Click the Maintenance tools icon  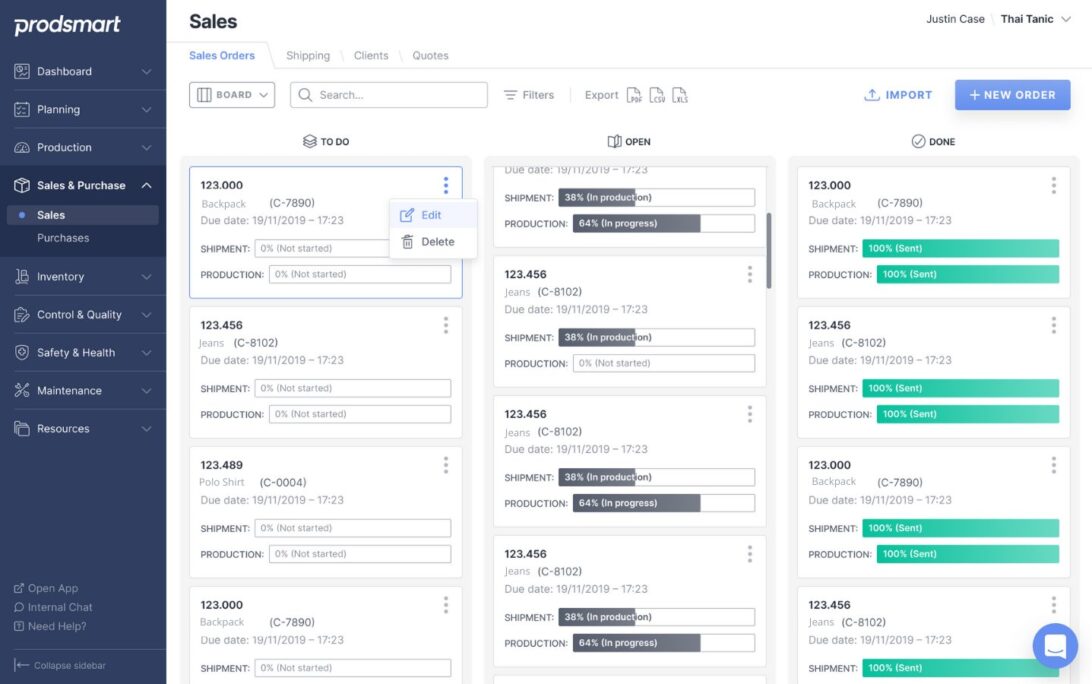pyautogui.click(x=22, y=390)
